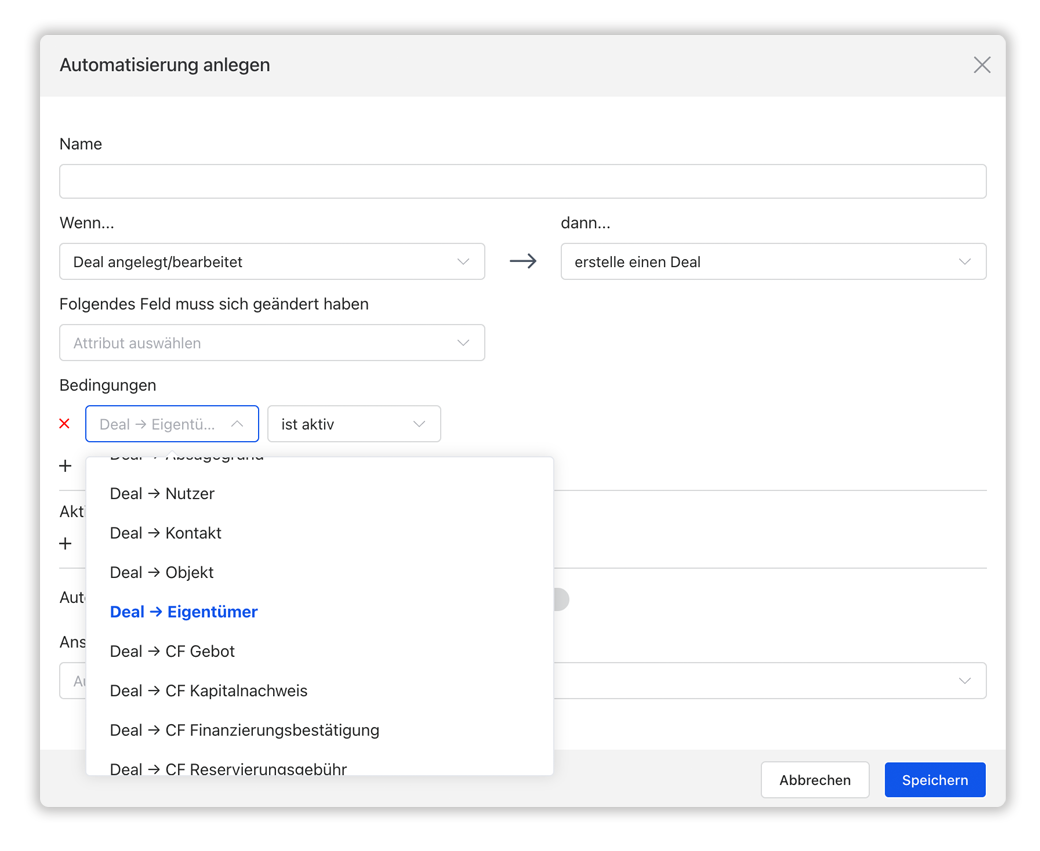Viewport: 1040px width, 851px height.
Task: Open the 'Deal angelegt/bearbeitet' trigger dropdown
Action: pos(272,262)
